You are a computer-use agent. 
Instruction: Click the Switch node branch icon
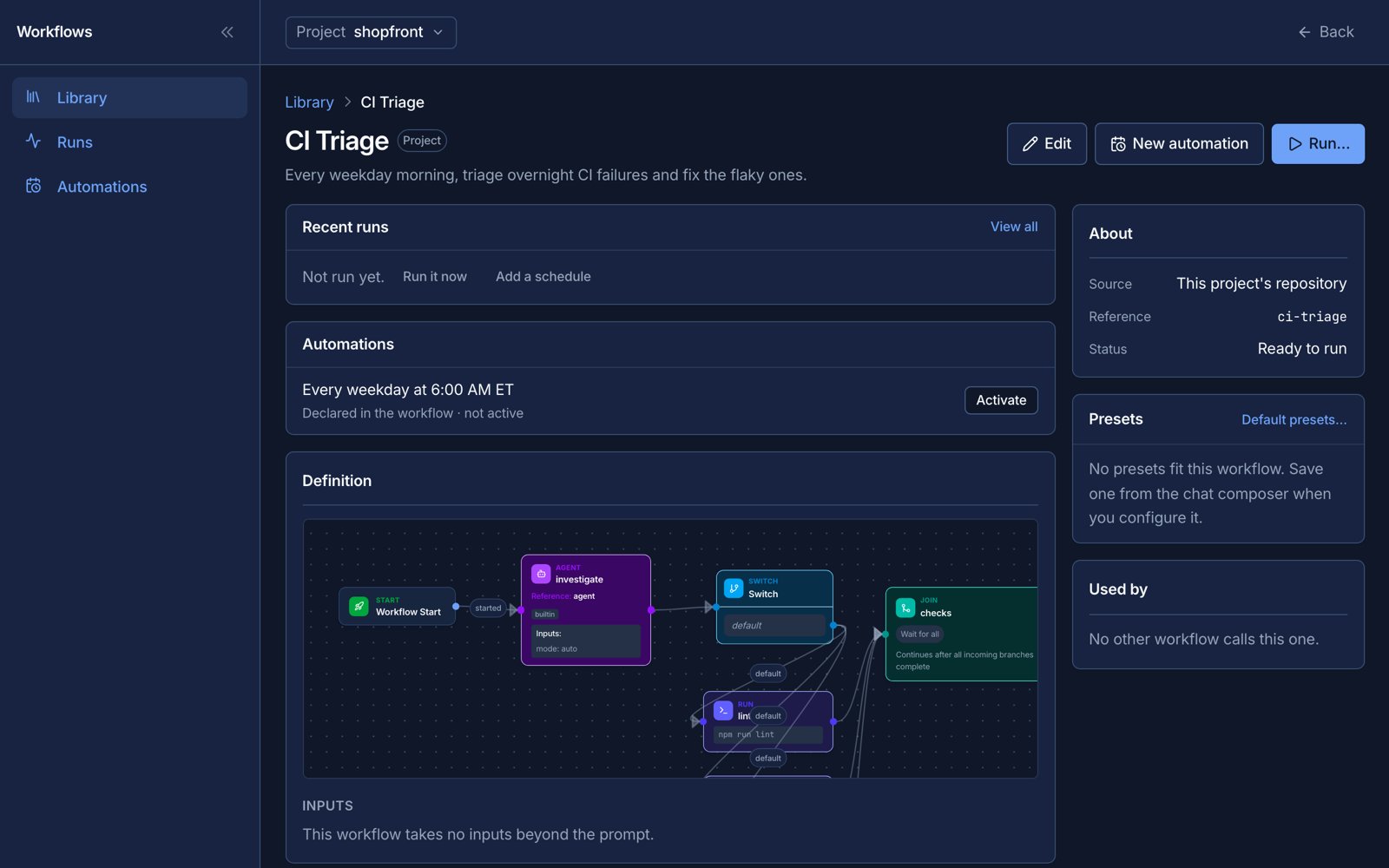click(x=734, y=589)
